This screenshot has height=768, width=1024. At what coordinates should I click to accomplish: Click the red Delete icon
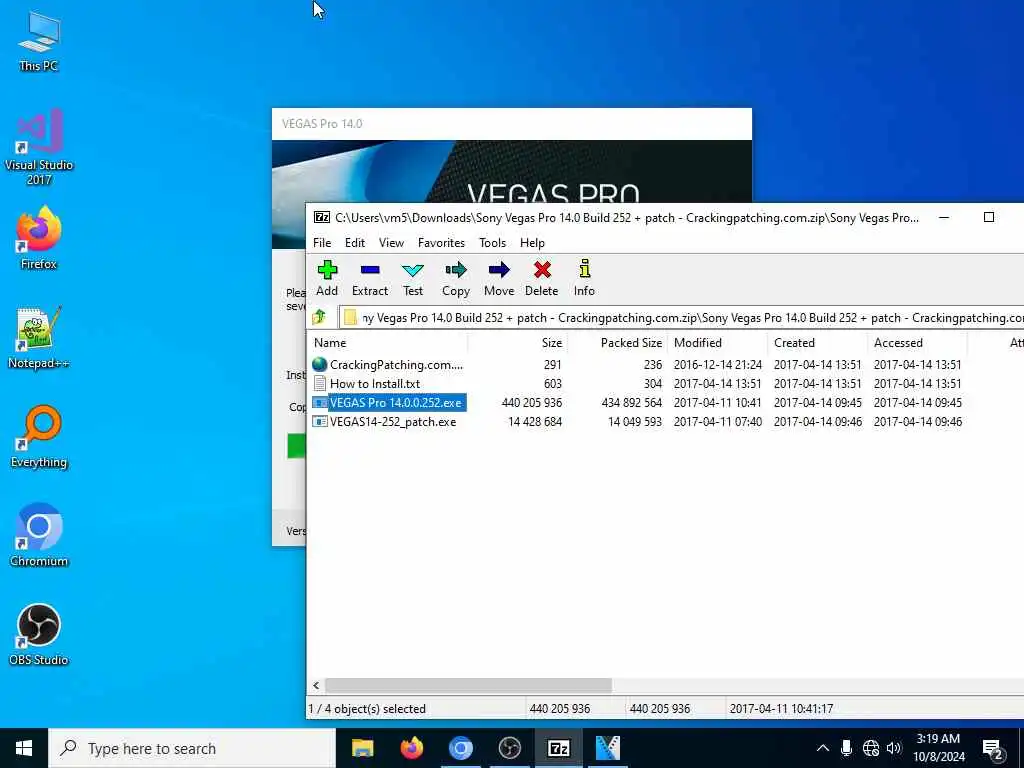(541, 270)
